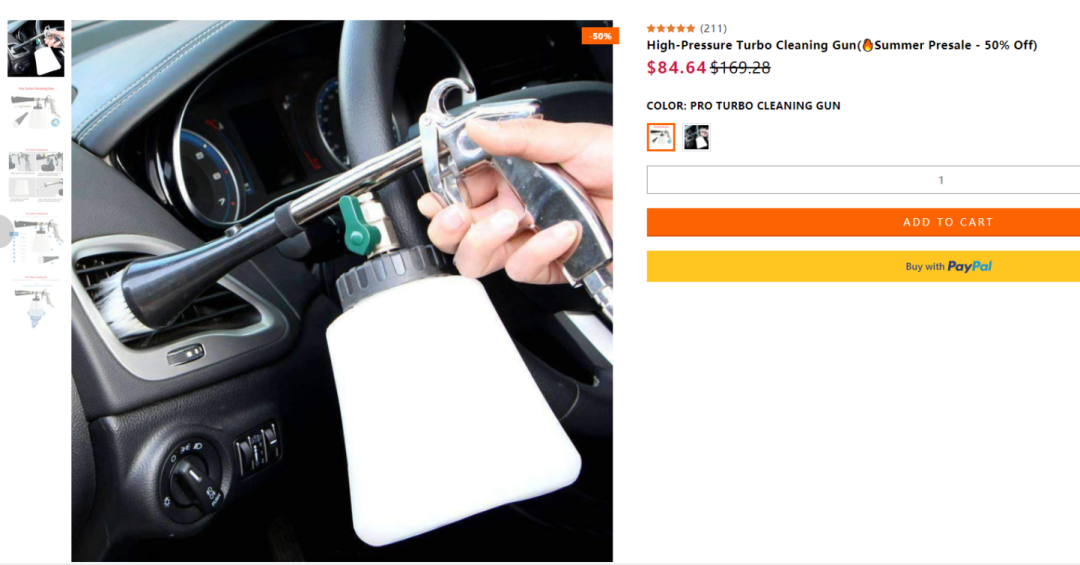
Task: Open the last thumbnail with blue spray
Action: coord(36,303)
